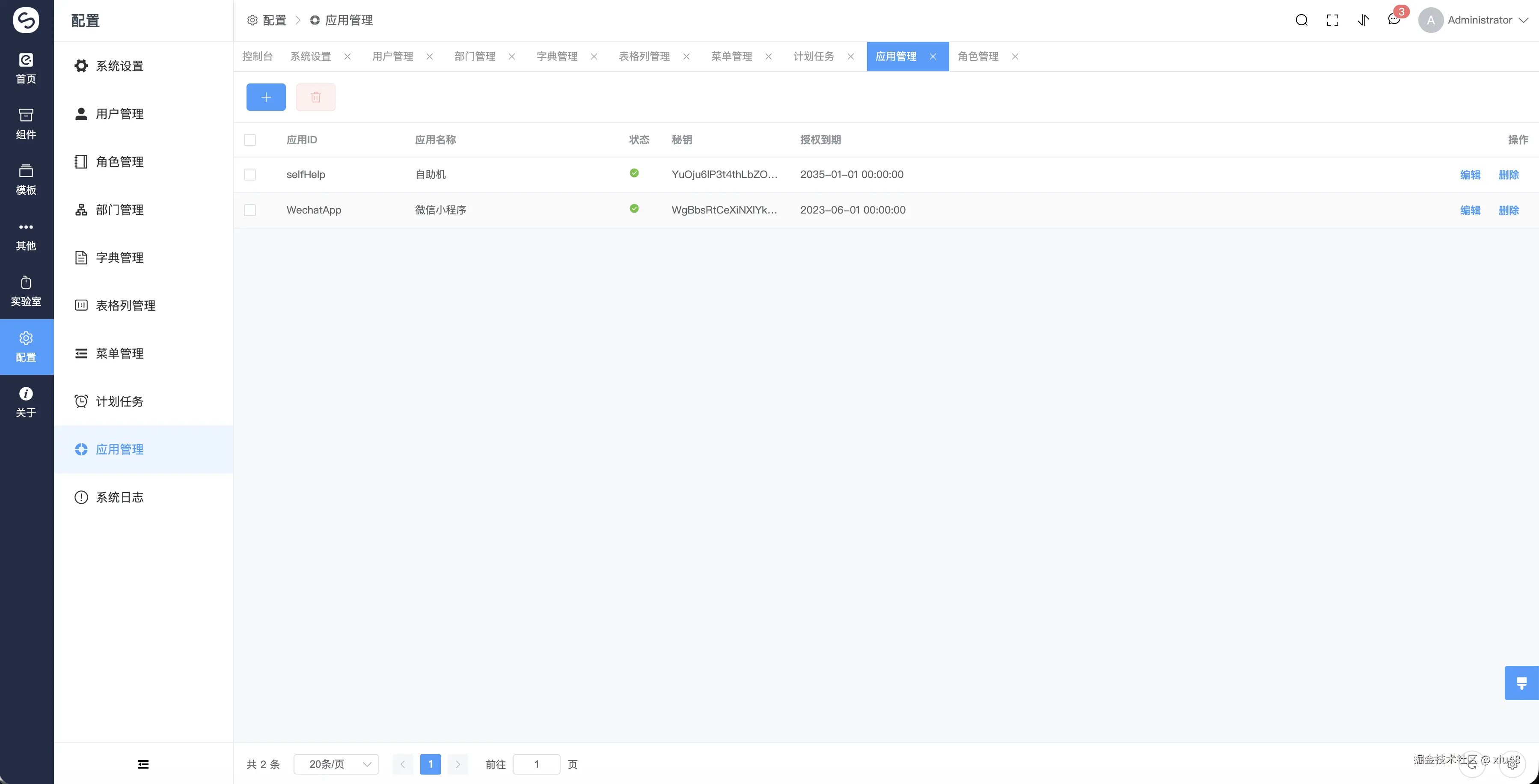Switch to the 角色管理 tab

(978, 56)
